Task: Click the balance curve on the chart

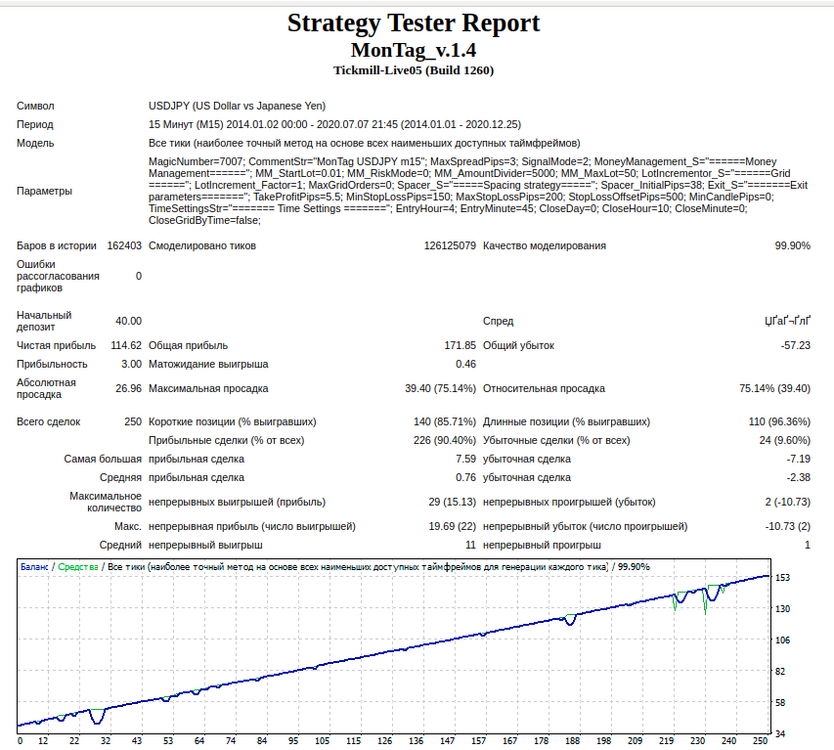Action: 394,651
